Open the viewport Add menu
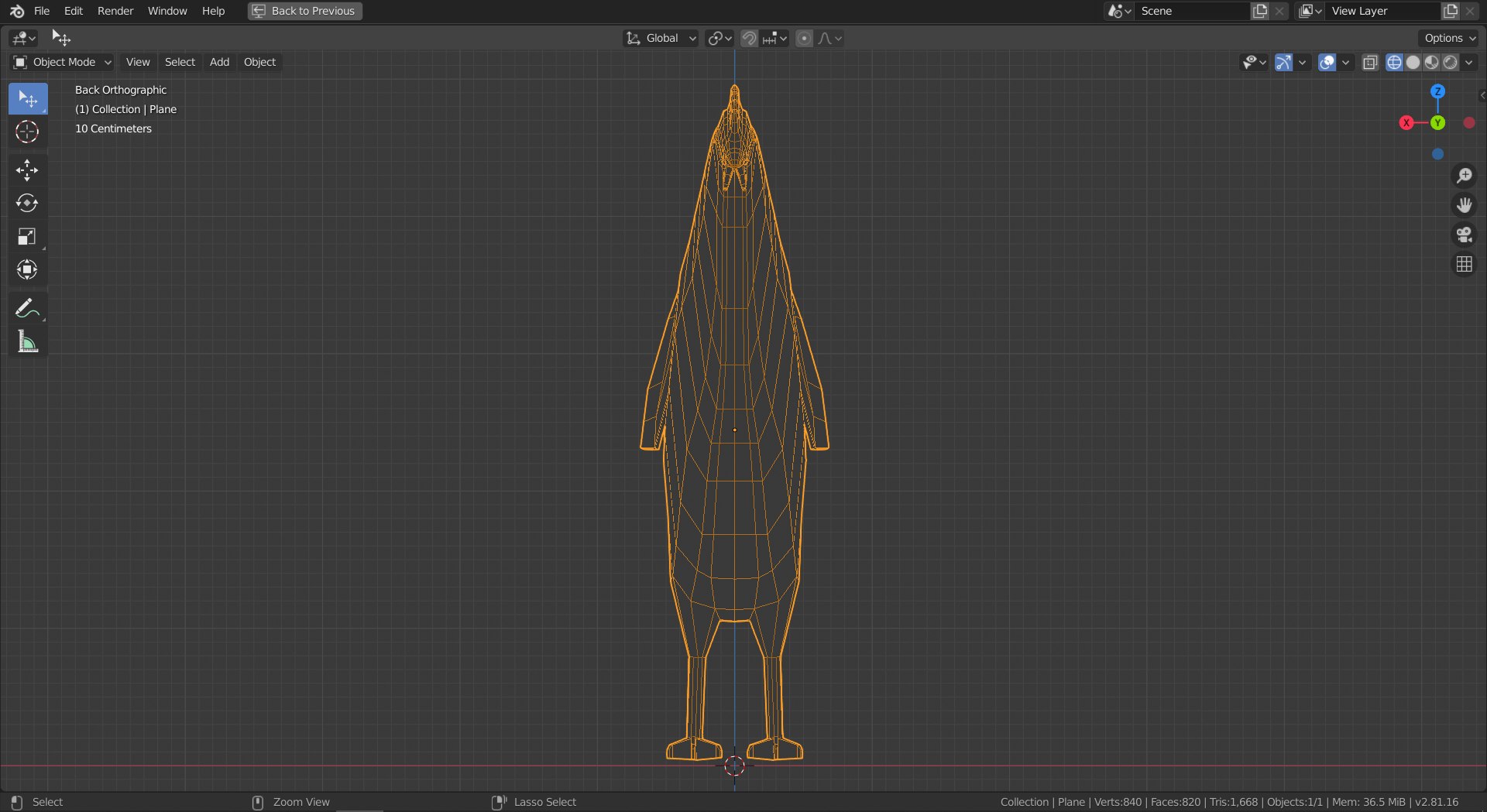Viewport: 1487px width, 812px height. click(219, 62)
